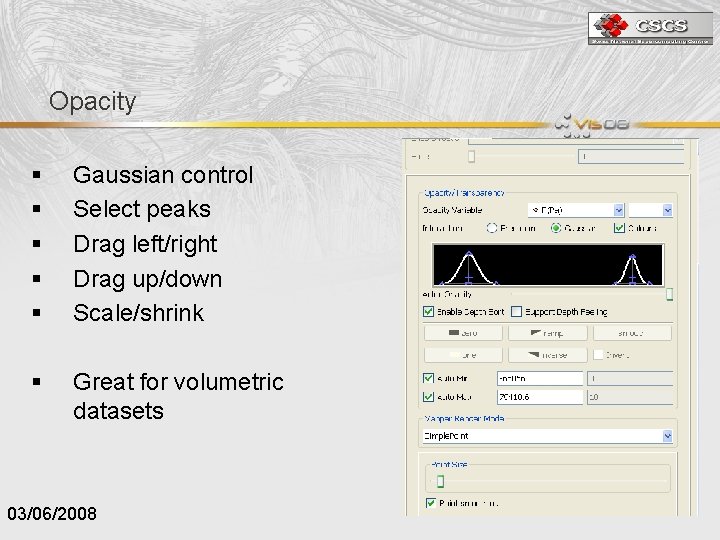
Task: Select the Gaussian edit function radio button
Action: tap(556, 228)
